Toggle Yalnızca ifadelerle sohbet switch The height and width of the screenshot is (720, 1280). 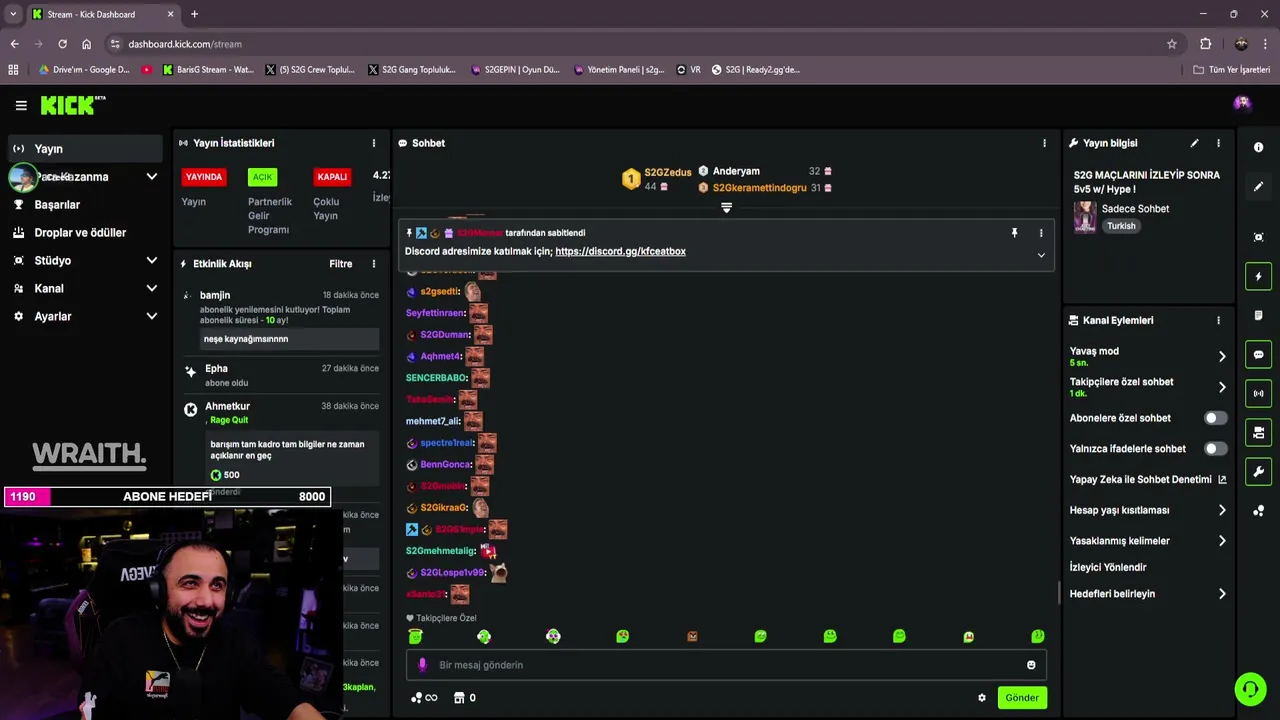(1215, 449)
